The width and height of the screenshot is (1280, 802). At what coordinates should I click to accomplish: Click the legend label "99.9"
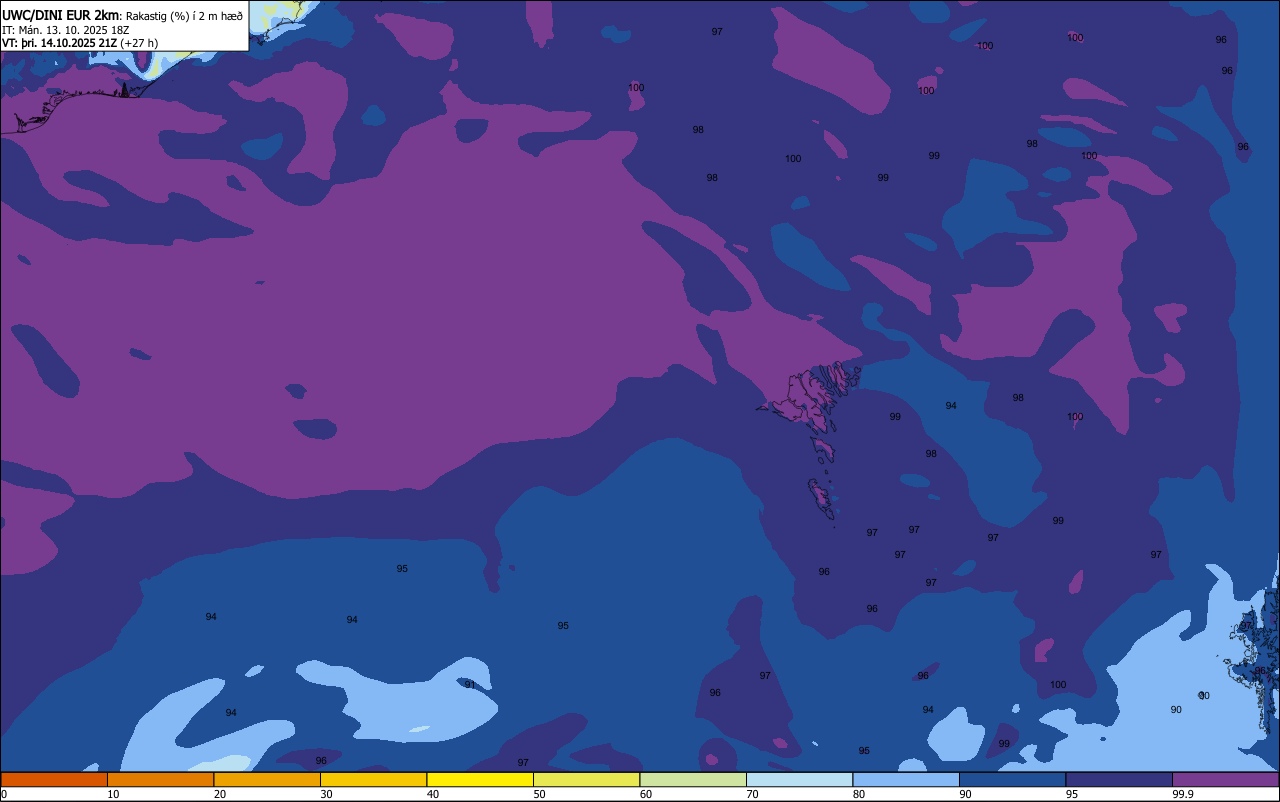coord(1184,794)
